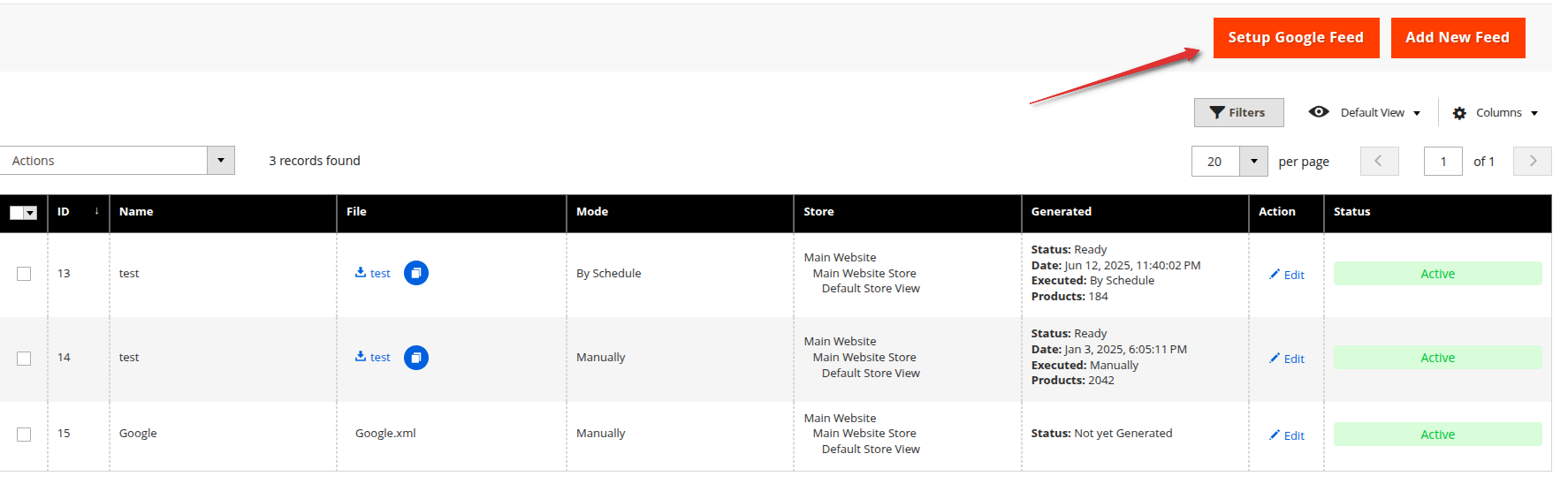
Task: Click Setup Google Feed button
Action: (1296, 38)
